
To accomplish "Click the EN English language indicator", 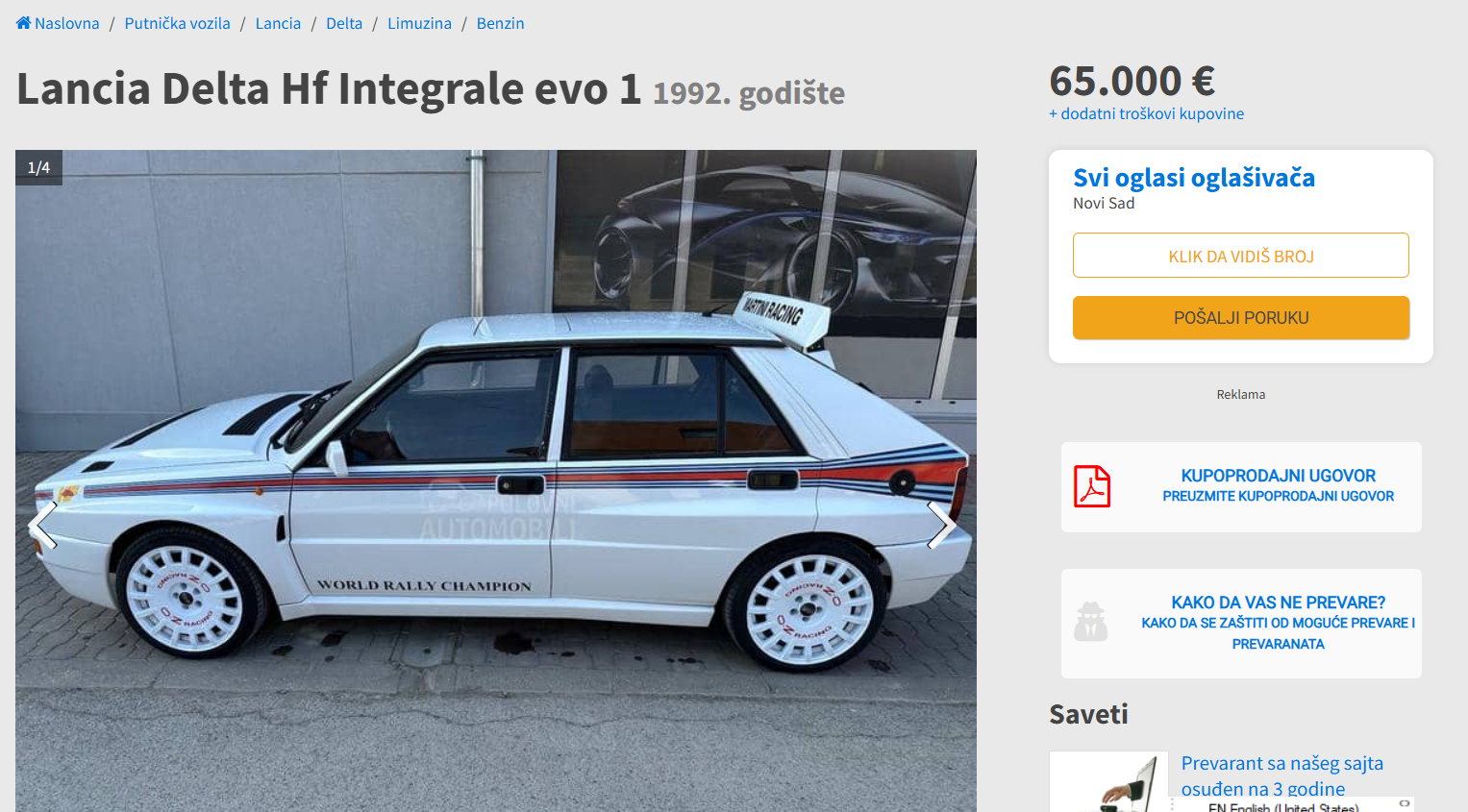I will (1282, 807).
